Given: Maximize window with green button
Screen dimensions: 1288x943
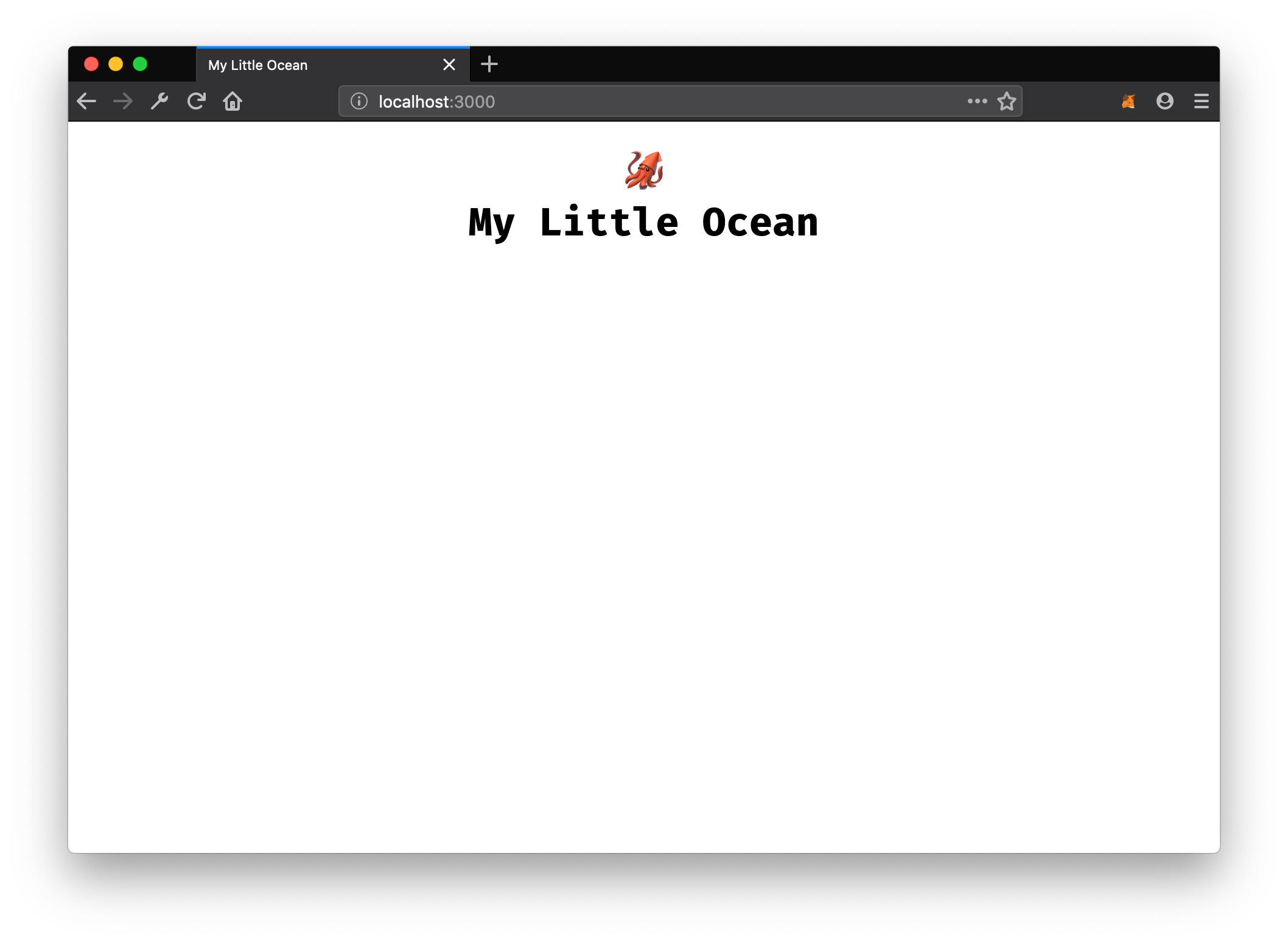Looking at the screenshot, I should [140, 64].
